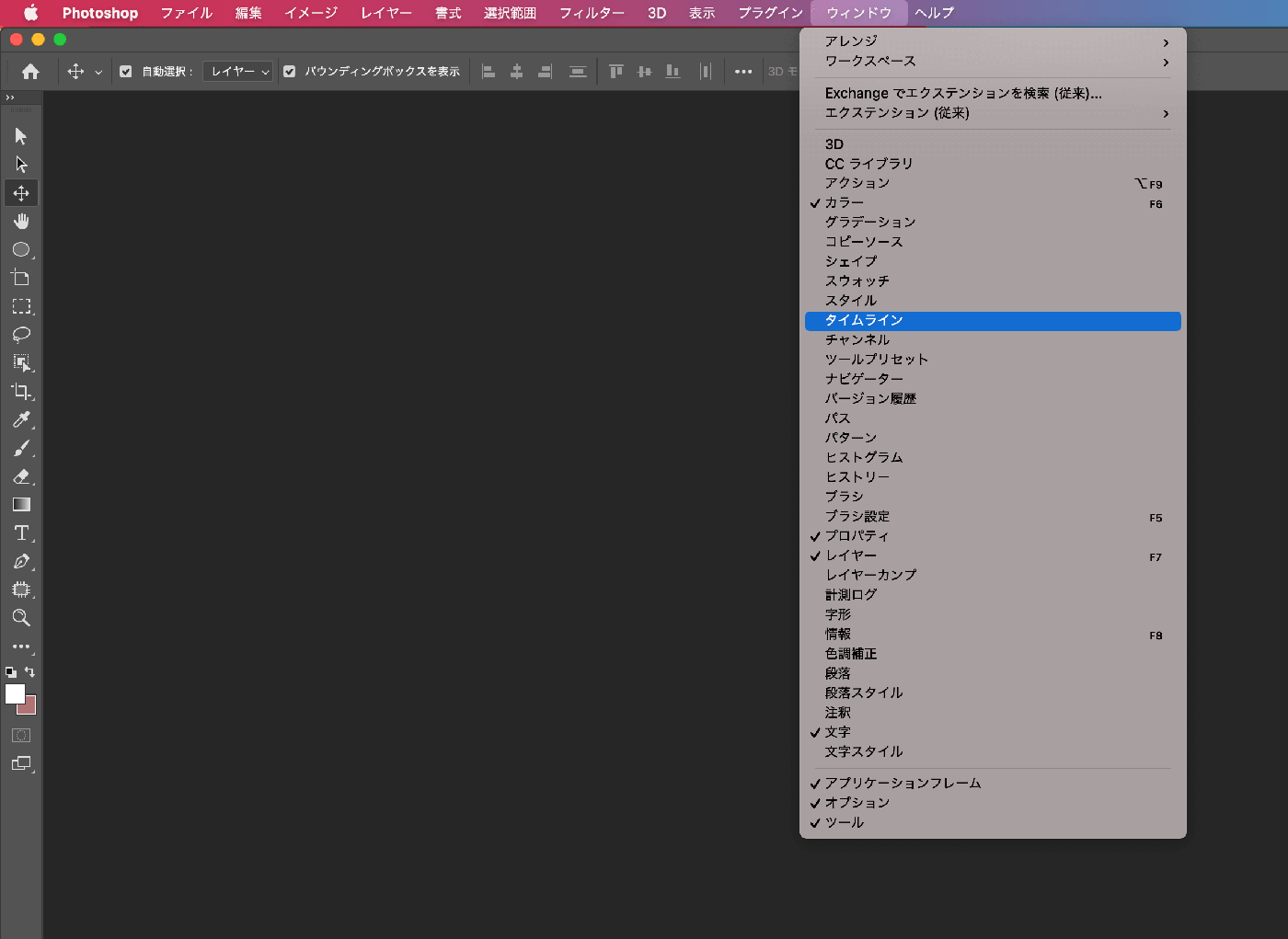Select the Ellipse shape tool

21,250
